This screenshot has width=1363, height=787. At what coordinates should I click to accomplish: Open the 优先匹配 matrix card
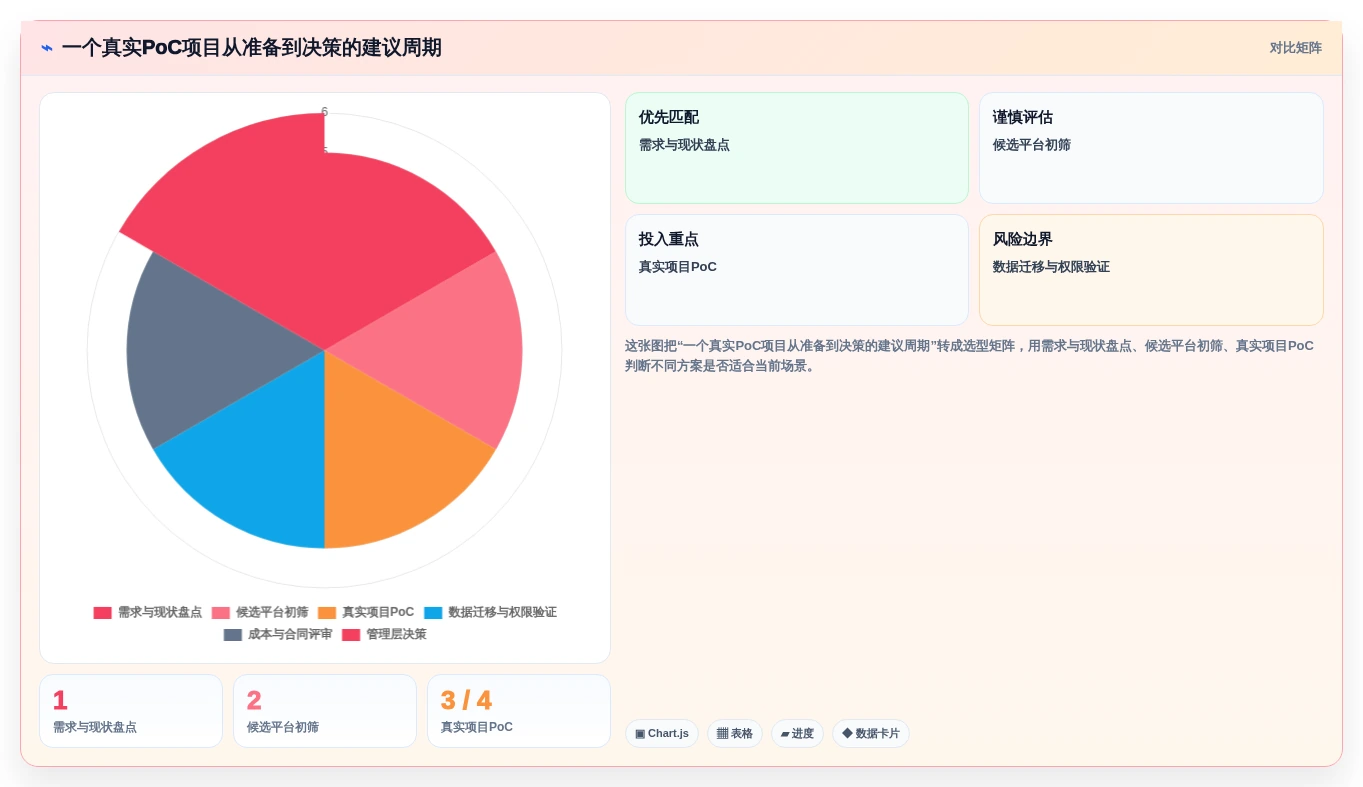797,148
